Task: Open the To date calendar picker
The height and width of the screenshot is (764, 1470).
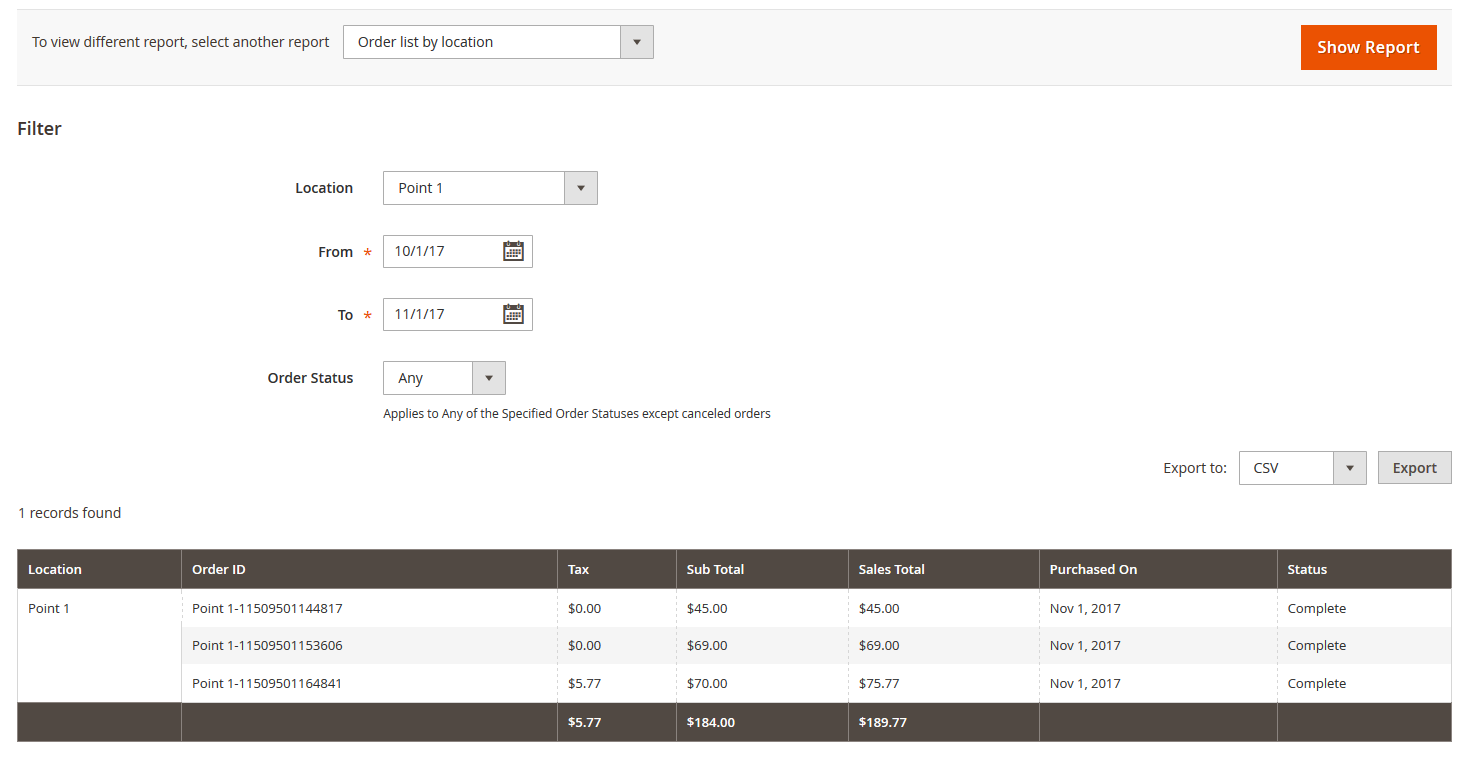Action: tap(513, 314)
